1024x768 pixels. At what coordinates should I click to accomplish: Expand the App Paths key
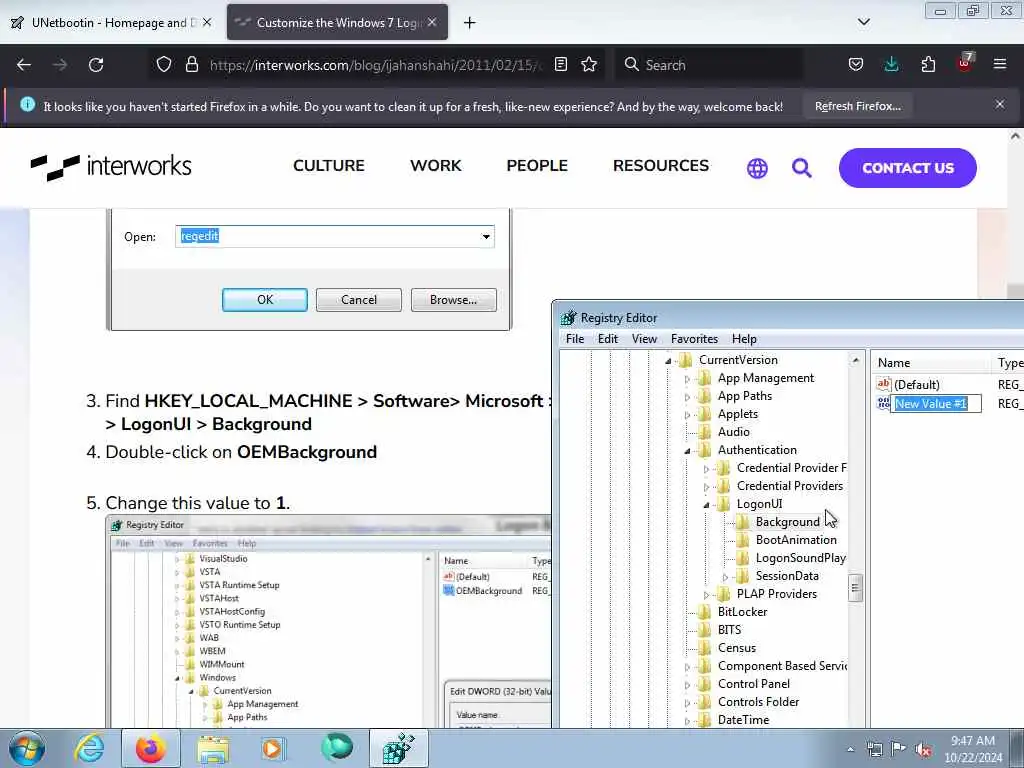click(x=687, y=397)
